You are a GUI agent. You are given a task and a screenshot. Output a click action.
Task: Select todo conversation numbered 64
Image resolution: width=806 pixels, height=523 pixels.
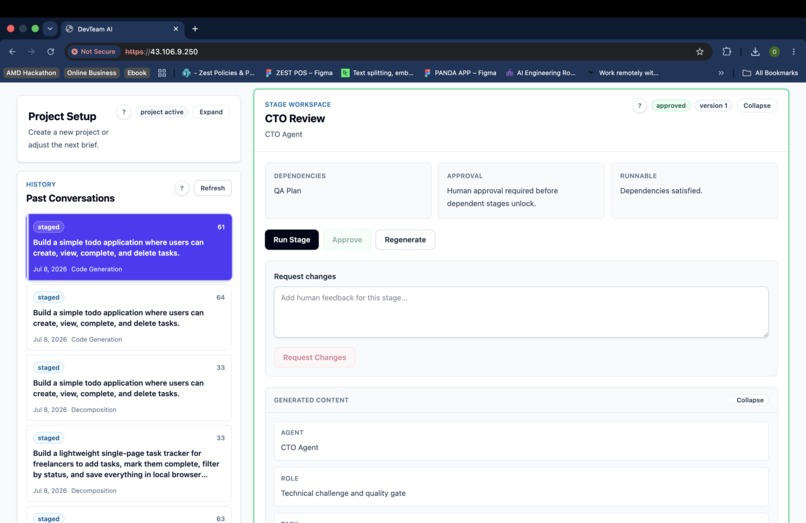tap(129, 318)
